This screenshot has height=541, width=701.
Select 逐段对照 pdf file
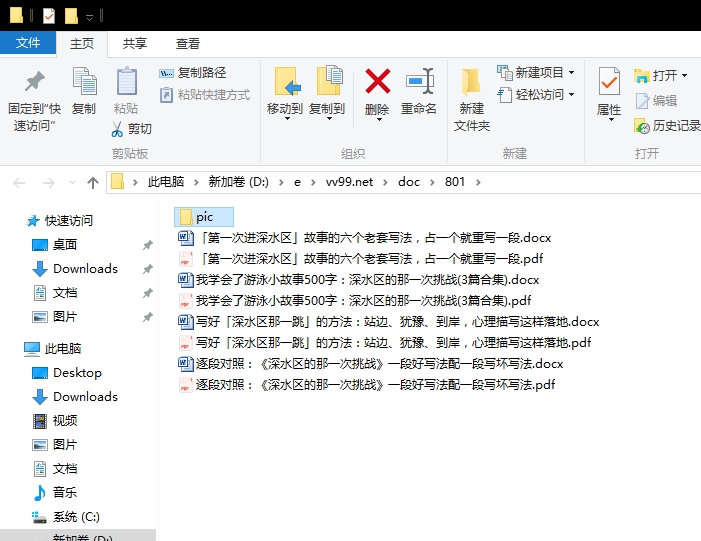tap(366, 385)
